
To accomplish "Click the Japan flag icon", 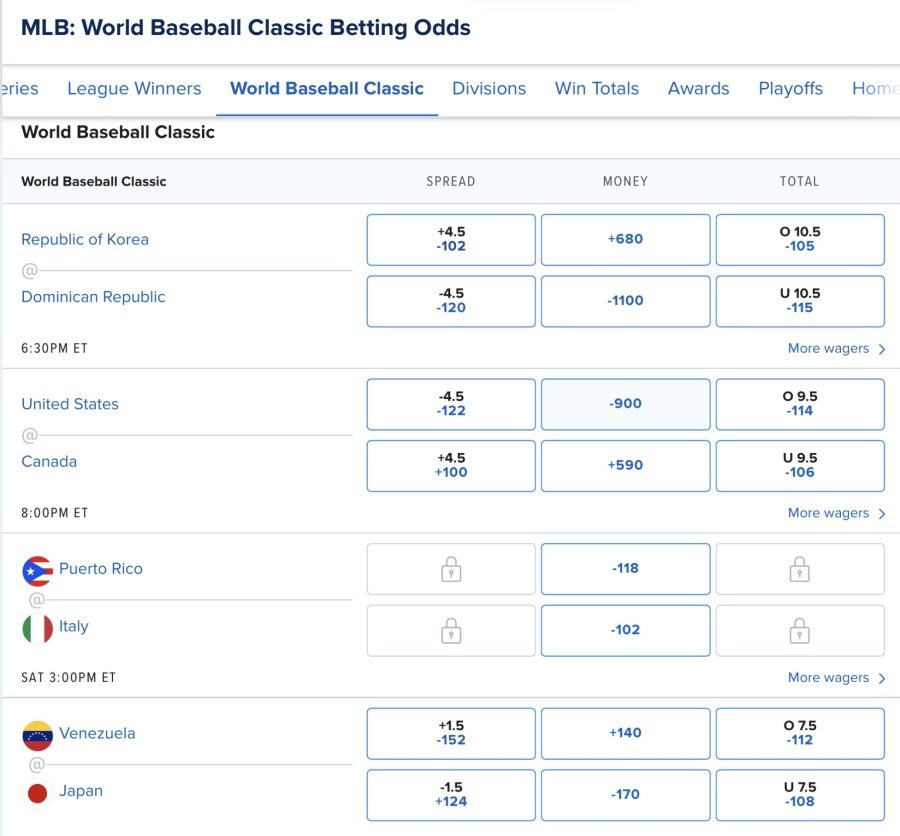I will [x=37, y=792].
